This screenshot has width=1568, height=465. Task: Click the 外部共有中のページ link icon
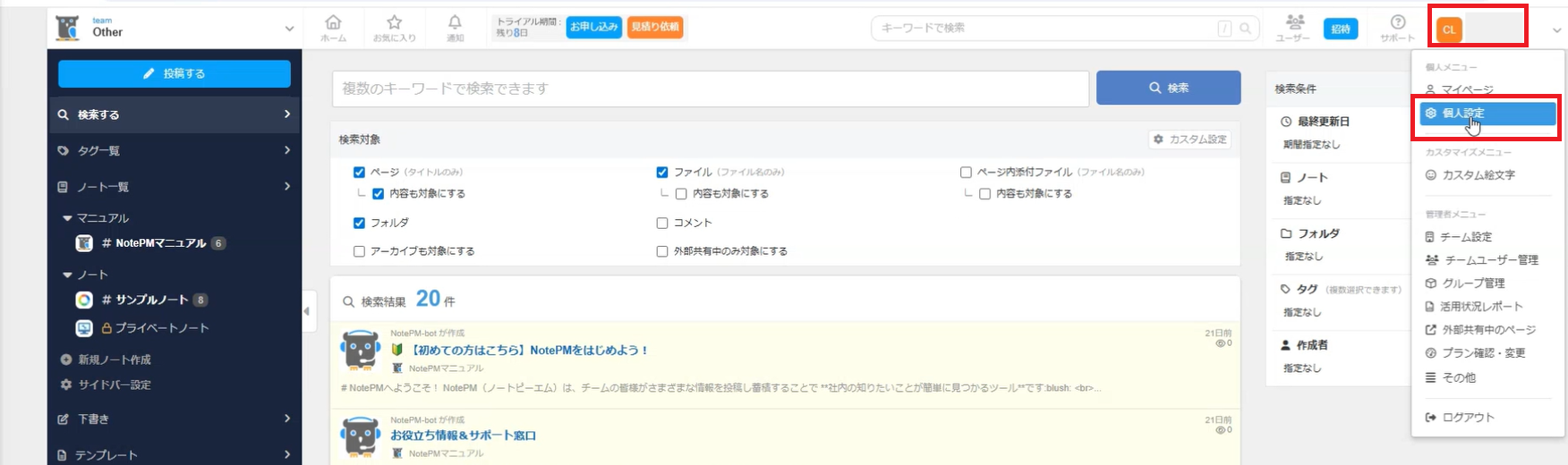coord(1431,330)
